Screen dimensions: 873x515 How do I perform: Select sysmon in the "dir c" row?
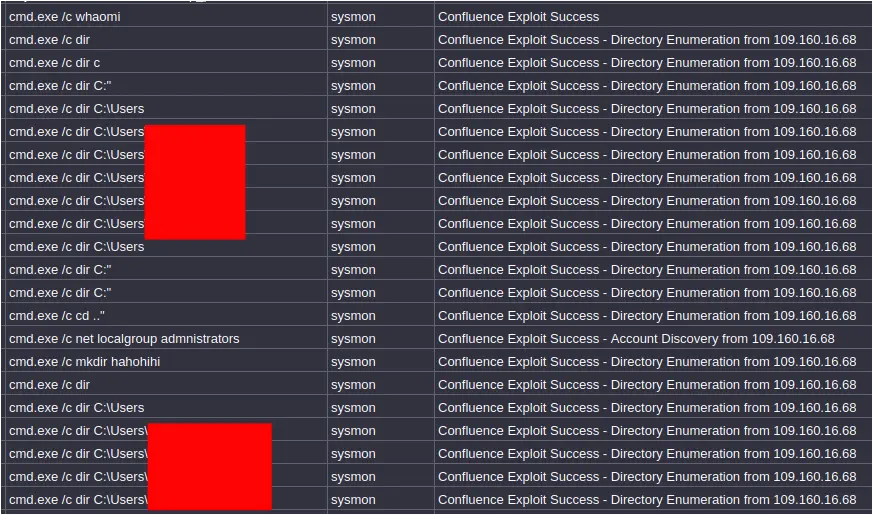tap(353, 63)
